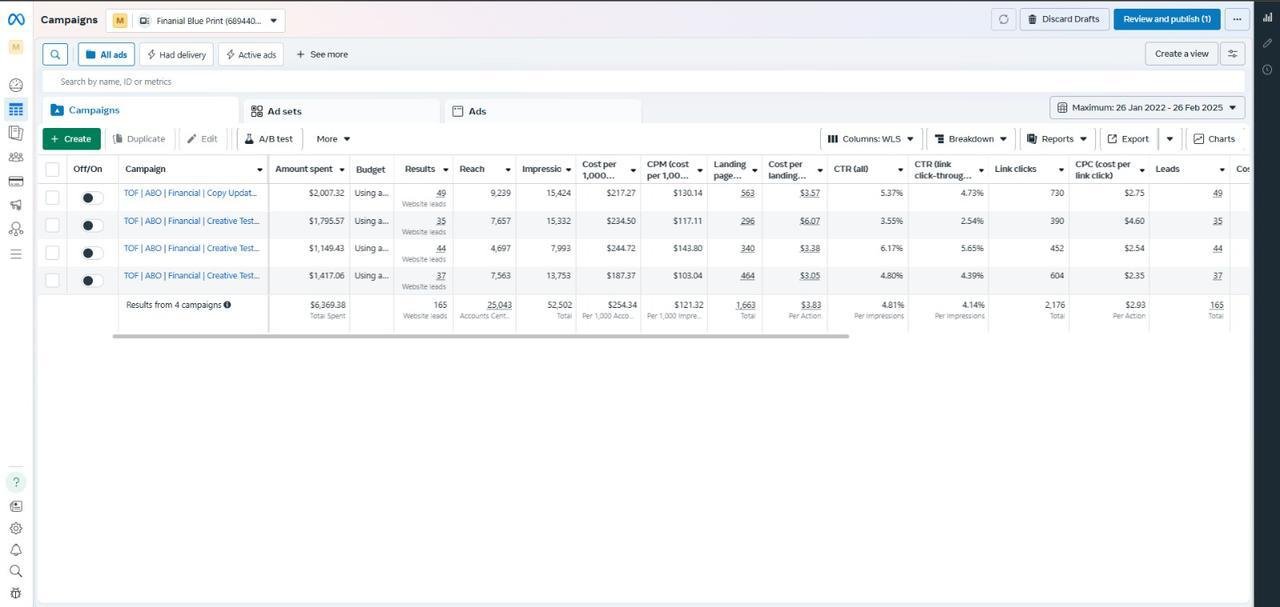Open the Campaigns grid icon in left sidebar
Viewport: 1280px width, 607px height.
pos(15,108)
